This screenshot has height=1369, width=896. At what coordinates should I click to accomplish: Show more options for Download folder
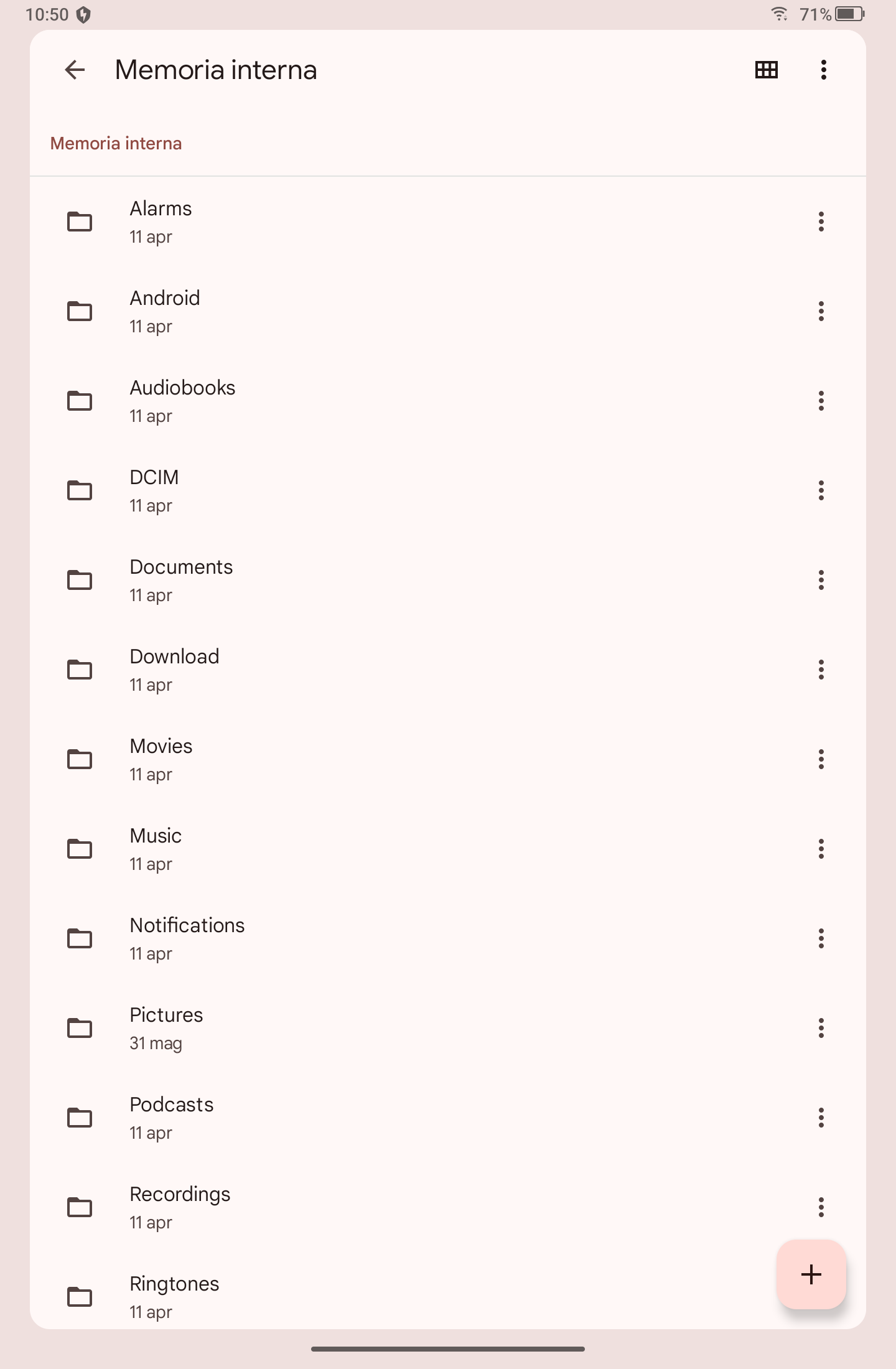pyautogui.click(x=821, y=670)
